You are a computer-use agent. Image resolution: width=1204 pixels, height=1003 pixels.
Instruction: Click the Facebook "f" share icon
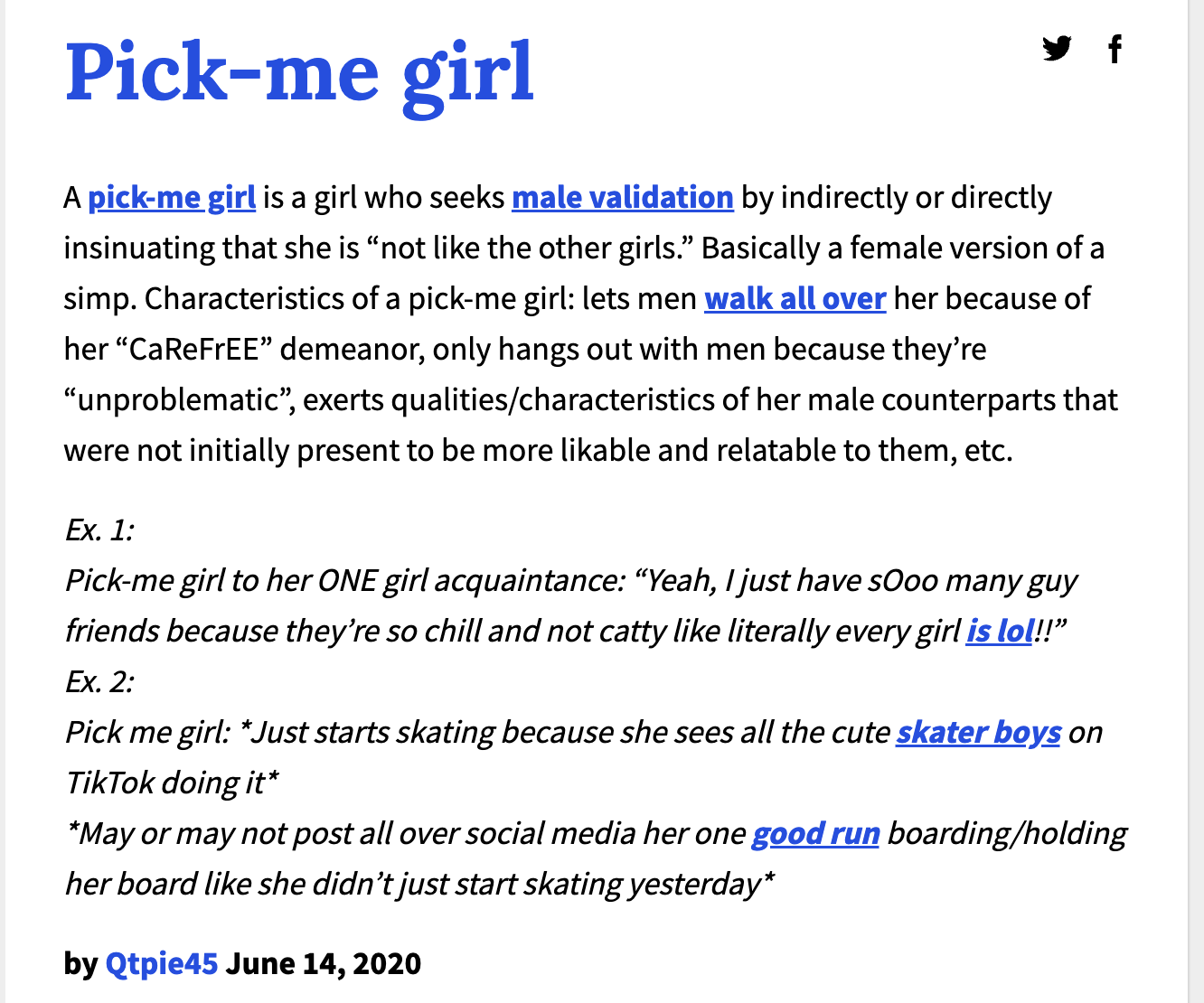pos(1115,50)
